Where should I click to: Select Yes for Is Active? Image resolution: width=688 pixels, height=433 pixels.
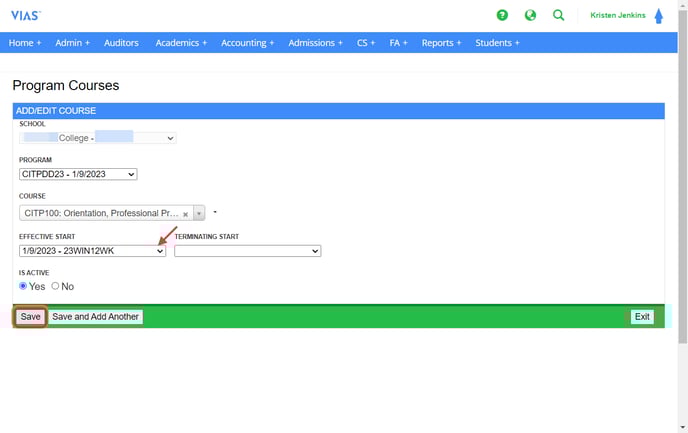(24, 286)
